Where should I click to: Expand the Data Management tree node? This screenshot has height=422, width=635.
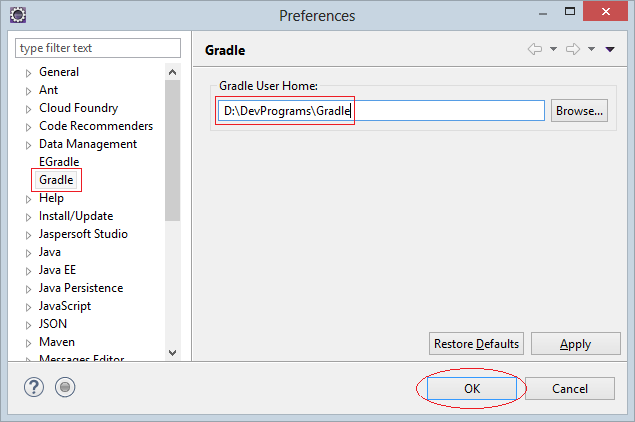[28, 145]
